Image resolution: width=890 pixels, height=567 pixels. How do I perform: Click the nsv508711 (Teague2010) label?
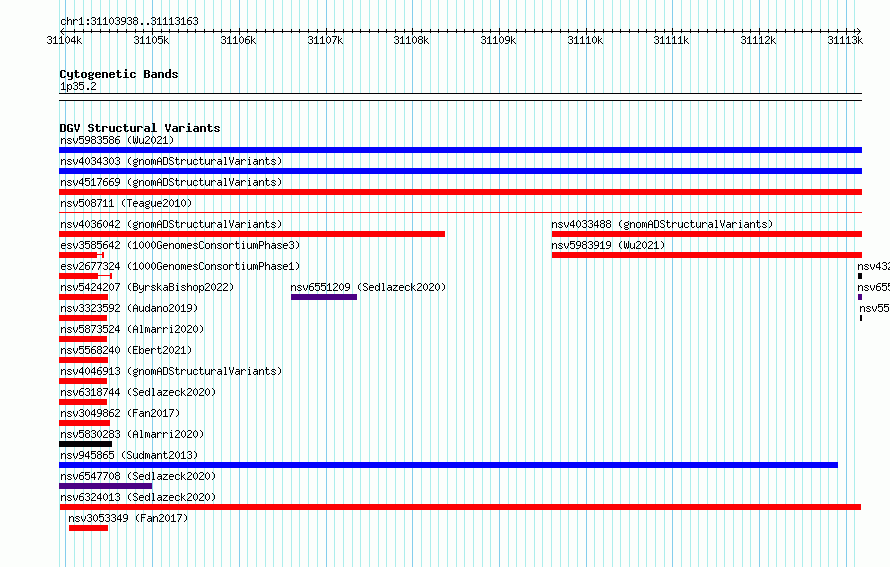click(x=126, y=203)
